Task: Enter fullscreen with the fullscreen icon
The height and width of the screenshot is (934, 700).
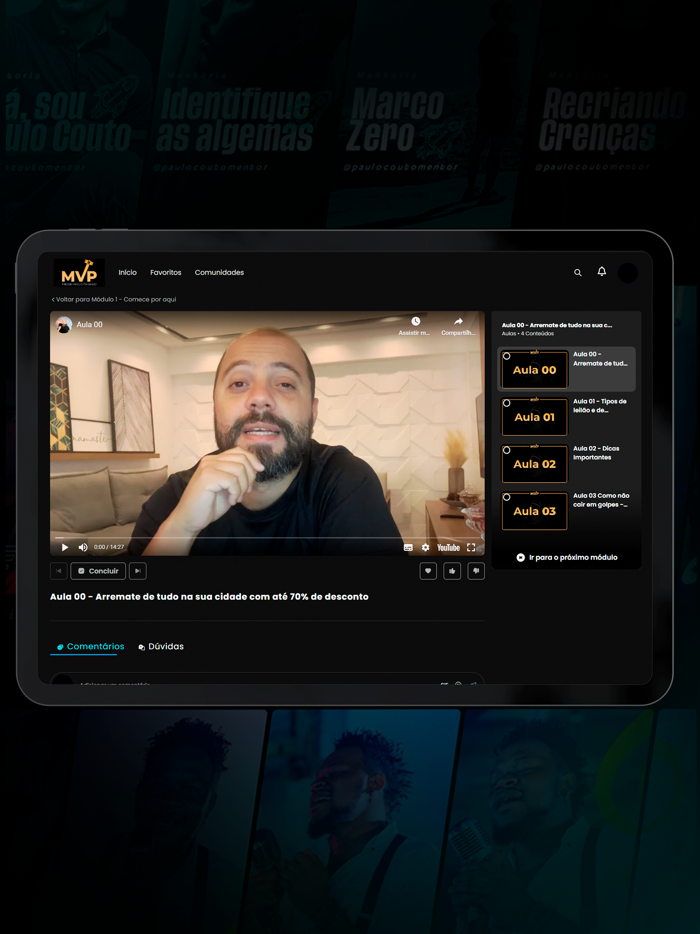Action: click(471, 547)
